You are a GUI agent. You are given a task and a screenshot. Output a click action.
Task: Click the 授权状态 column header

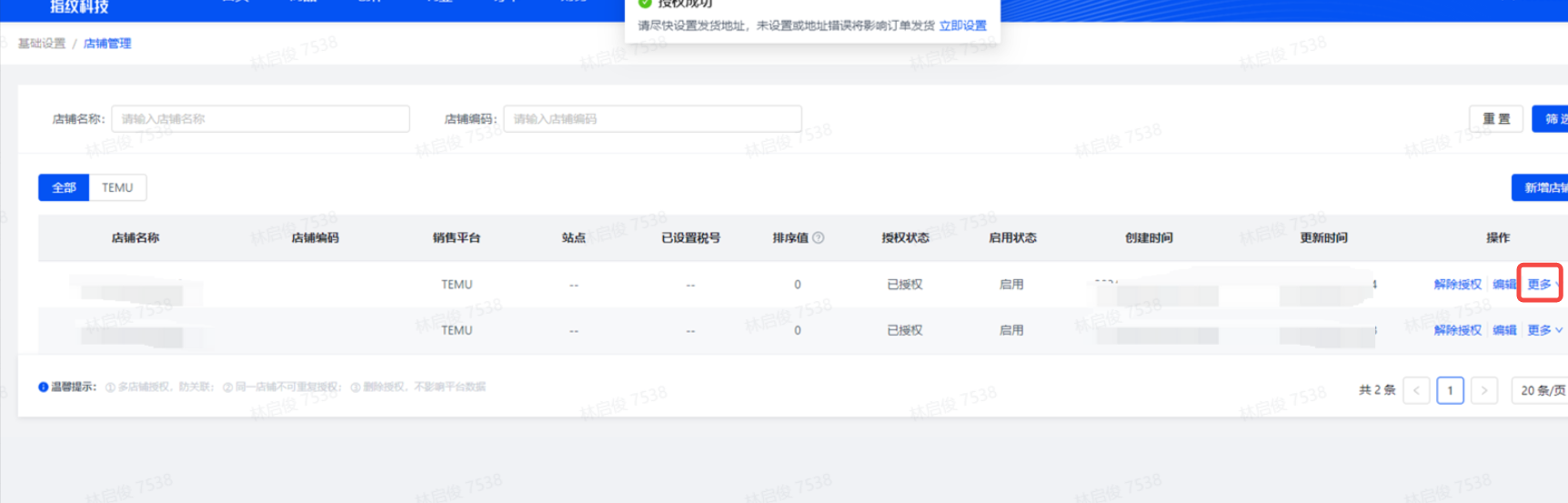905,237
